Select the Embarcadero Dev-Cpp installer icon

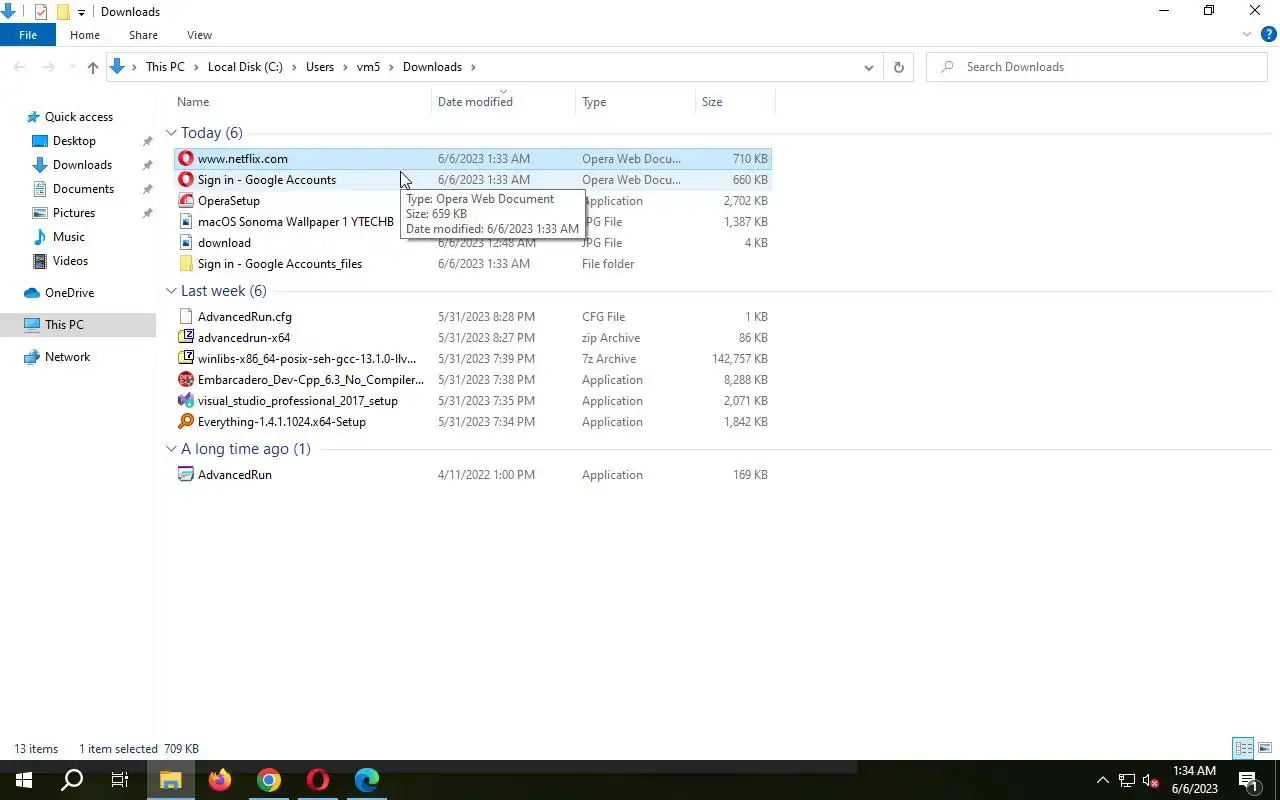[185, 380]
